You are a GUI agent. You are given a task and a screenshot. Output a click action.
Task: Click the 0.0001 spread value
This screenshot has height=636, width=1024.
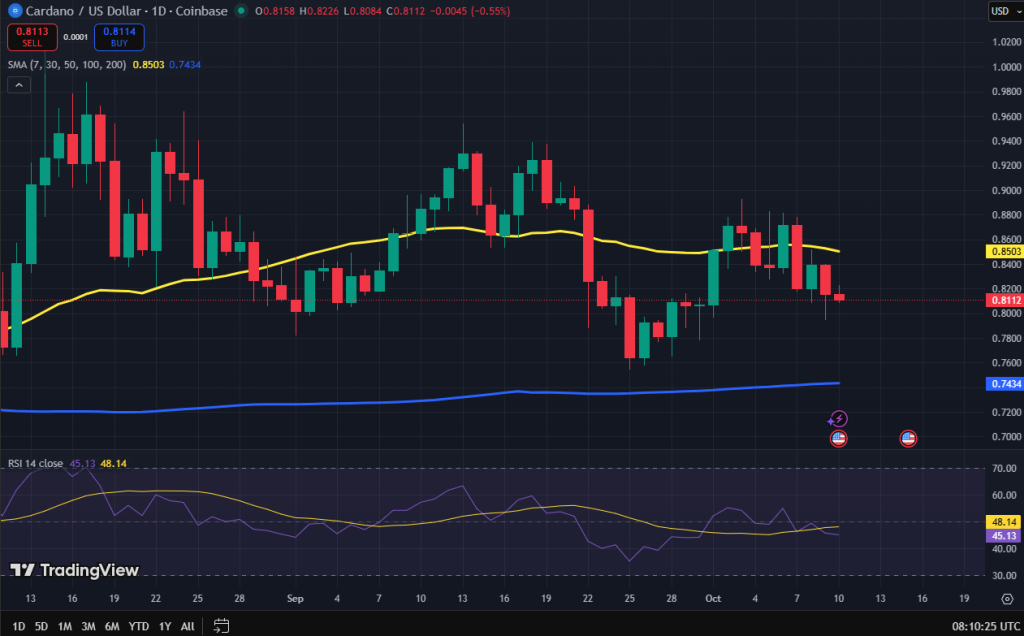[76, 37]
